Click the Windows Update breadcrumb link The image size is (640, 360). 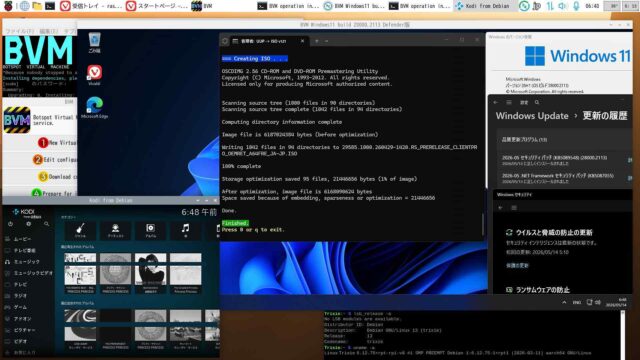(x=532, y=116)
